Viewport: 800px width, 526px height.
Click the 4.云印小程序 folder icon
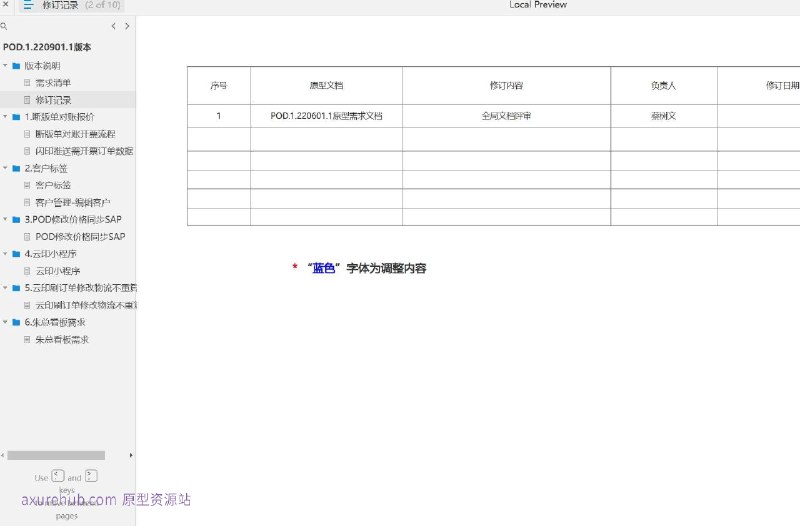coord(16,254)
